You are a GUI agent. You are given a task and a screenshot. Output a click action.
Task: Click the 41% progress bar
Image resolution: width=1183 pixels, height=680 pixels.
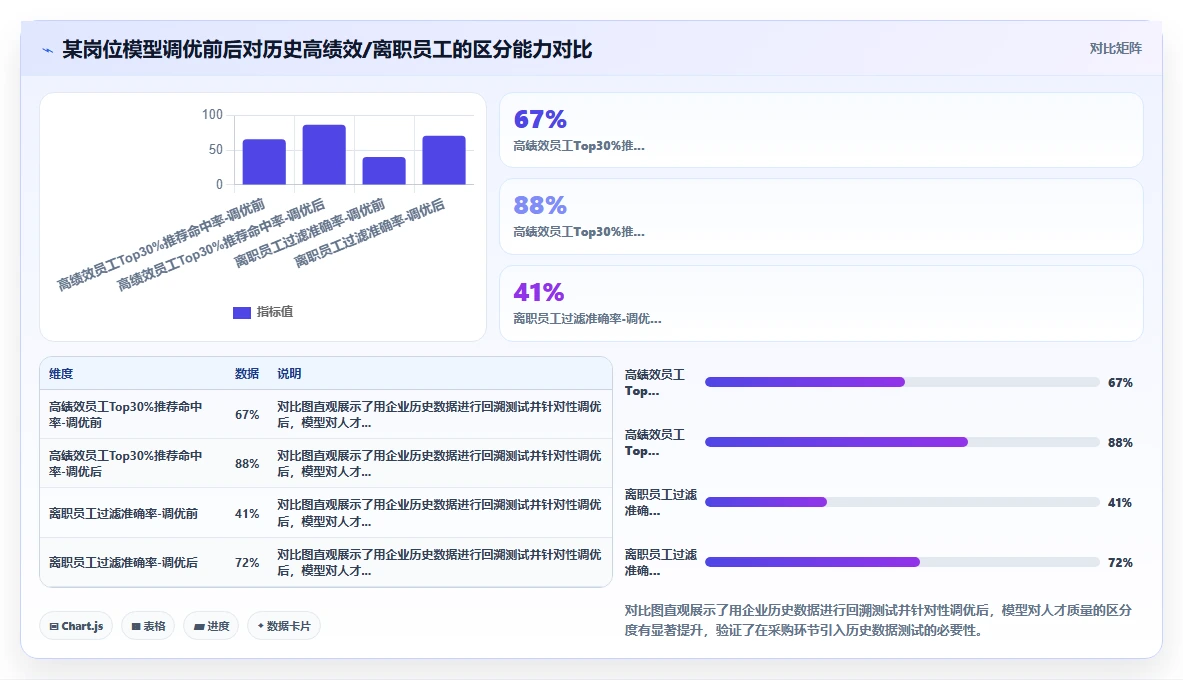pyautogui.click(x=902, y=502)
